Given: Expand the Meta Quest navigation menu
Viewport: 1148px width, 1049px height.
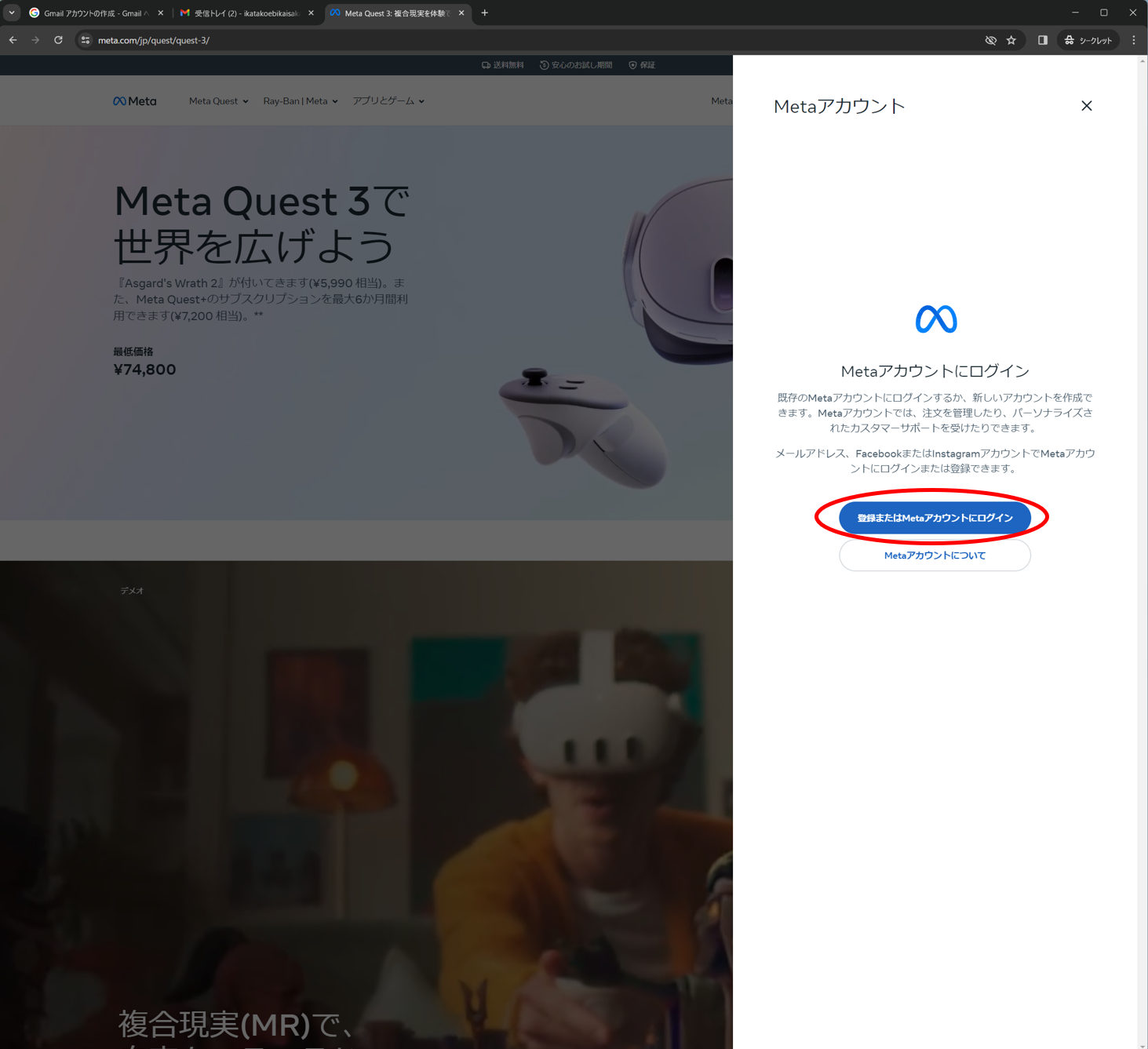Looking at the screenshot, I should 218,101.
